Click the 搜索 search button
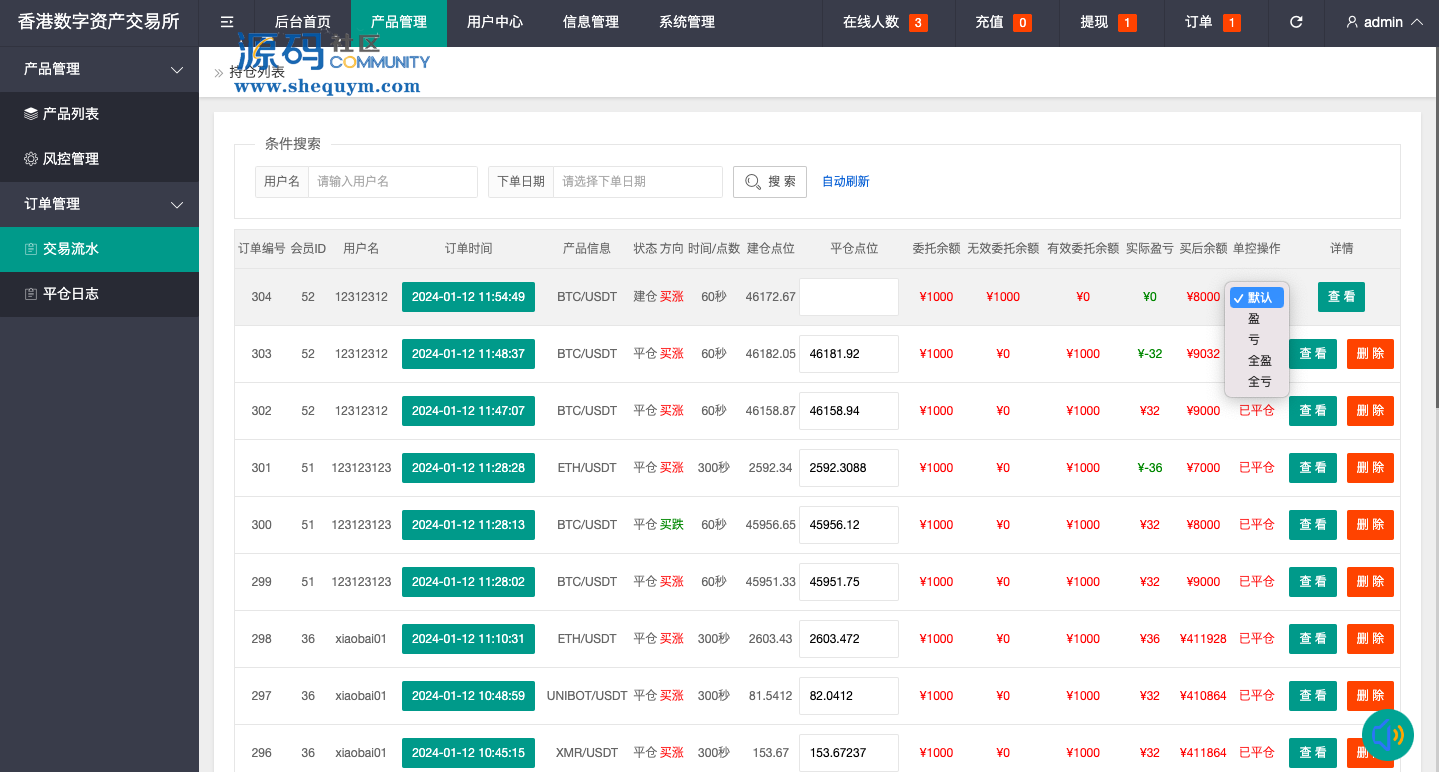Image resolution: width=1439 pixels, height=772 pixels. coord(770,182)
